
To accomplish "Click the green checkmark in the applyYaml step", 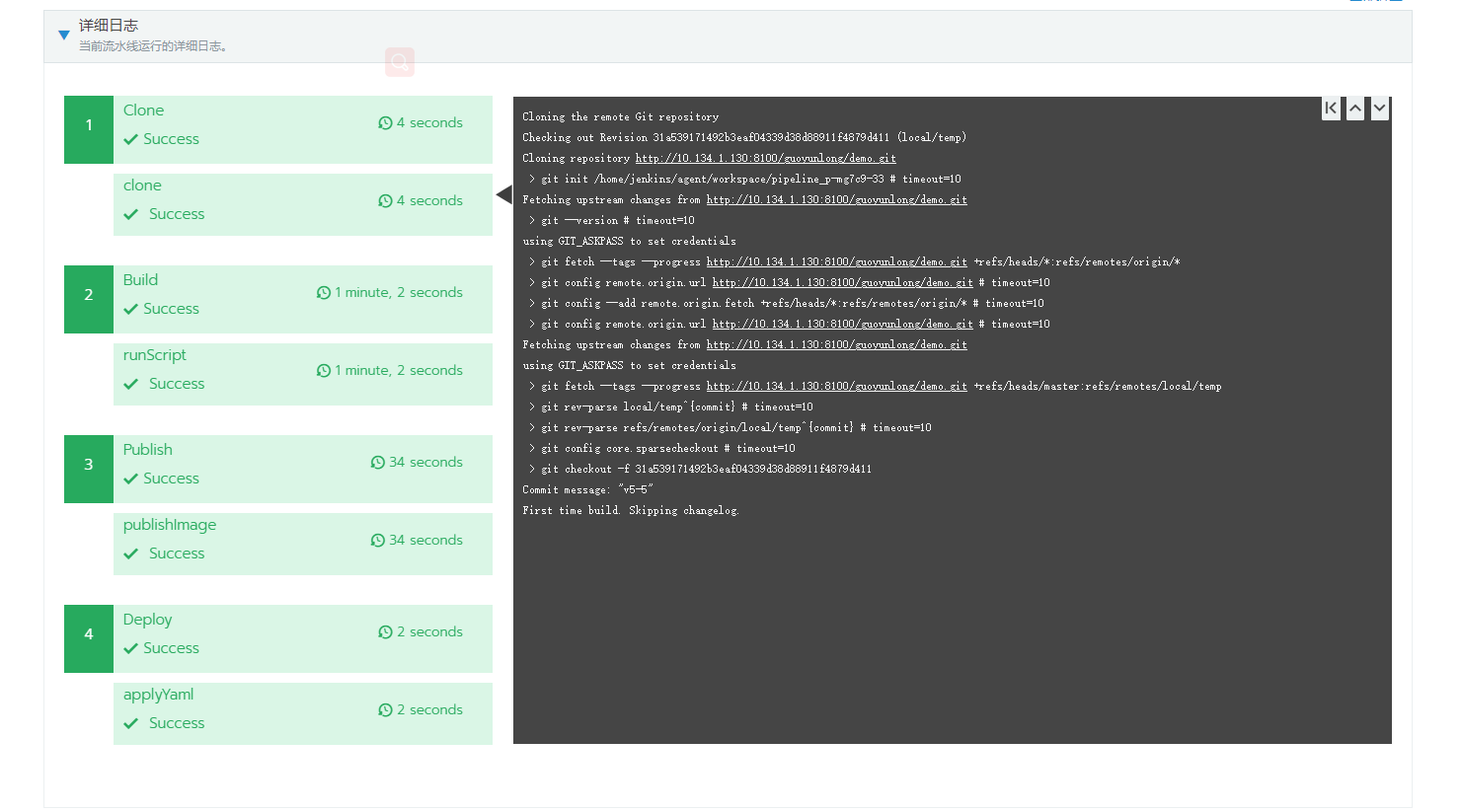I will coord(130,724).
